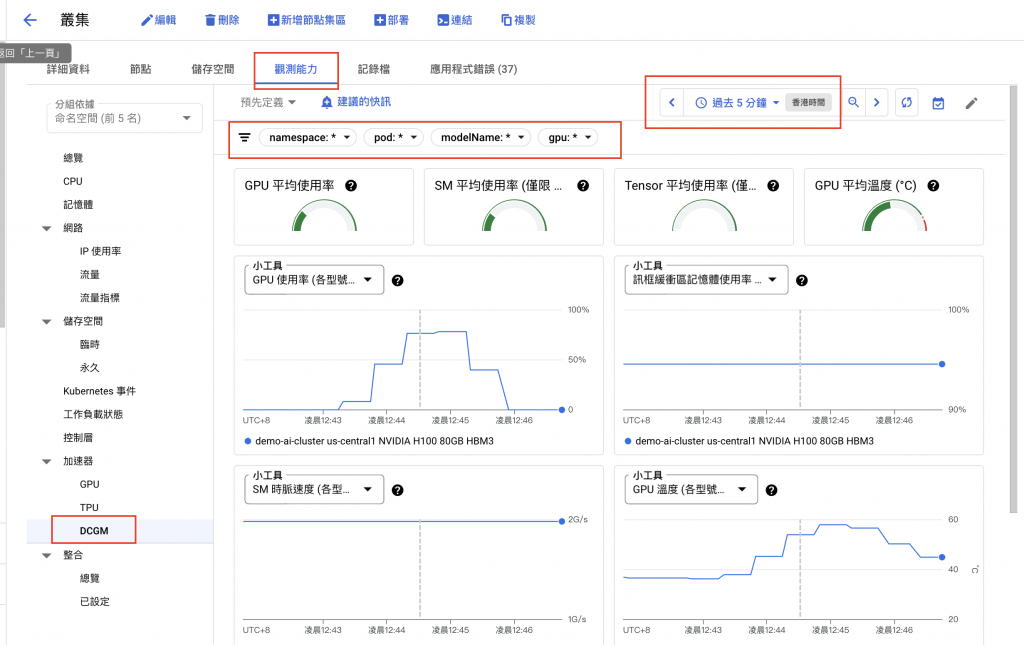Screen dimensions: 1024x645
Task: Select 臨時 storage item
Action: tap(89, 345)
